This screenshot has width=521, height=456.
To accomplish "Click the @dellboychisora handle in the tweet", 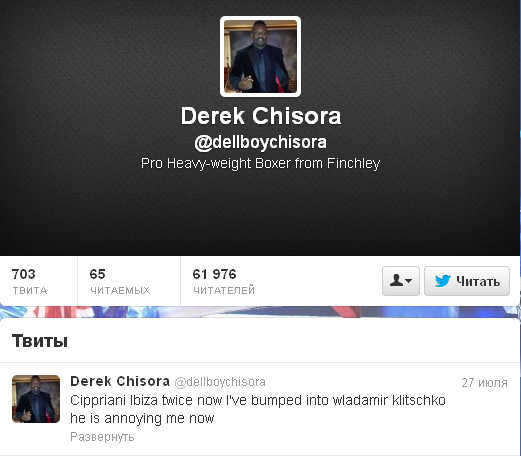I will [220, 382].
